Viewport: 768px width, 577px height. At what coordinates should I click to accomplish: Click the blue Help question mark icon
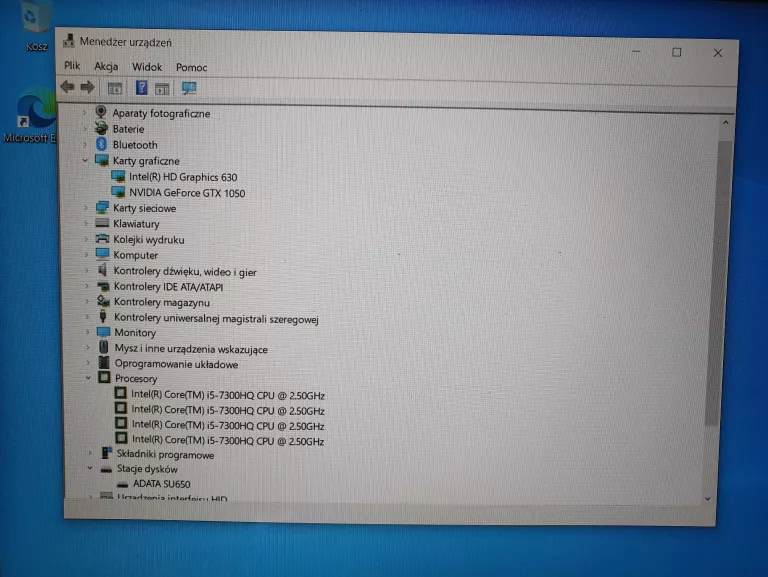tap(142, 88)
